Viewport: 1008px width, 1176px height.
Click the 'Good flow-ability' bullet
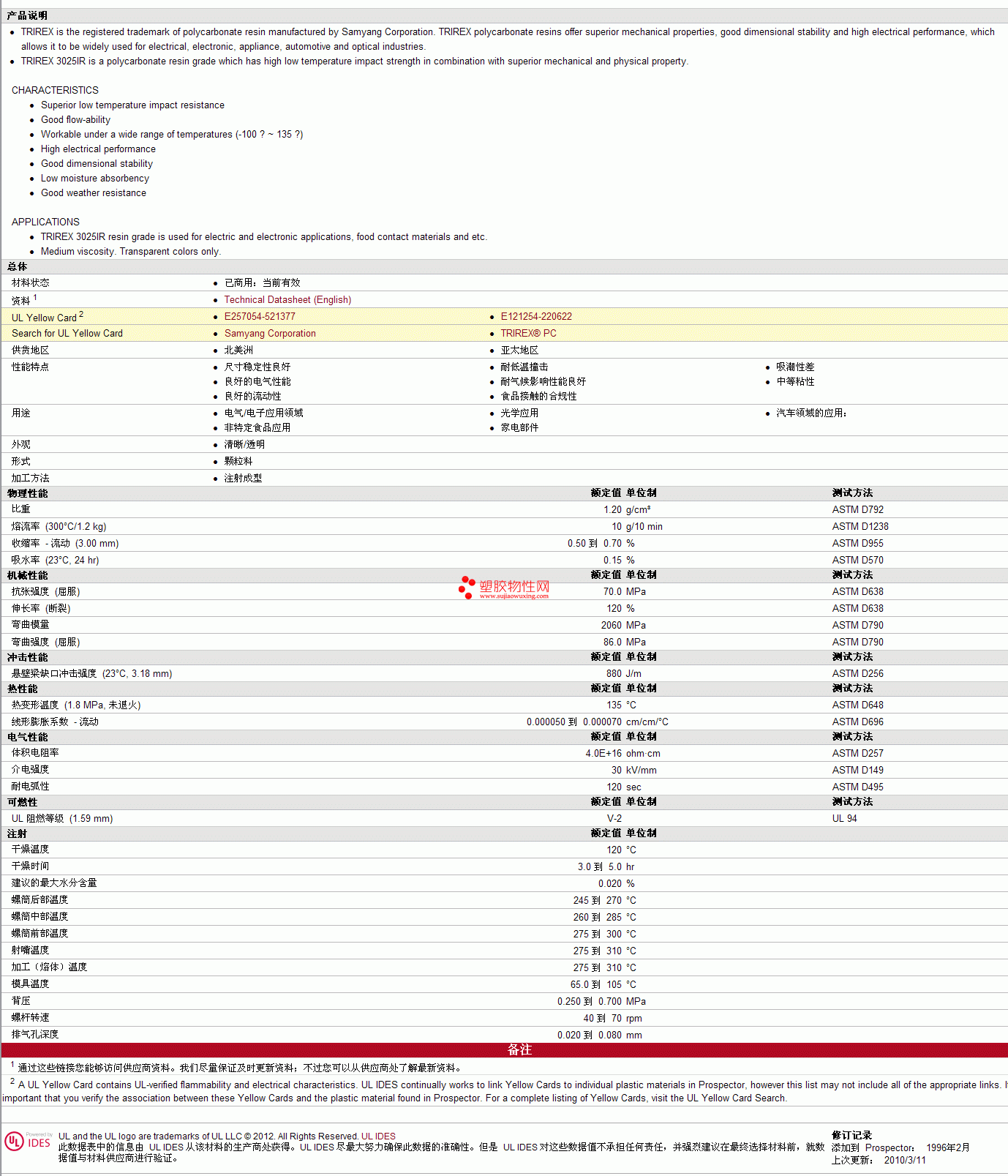point(75,120)
